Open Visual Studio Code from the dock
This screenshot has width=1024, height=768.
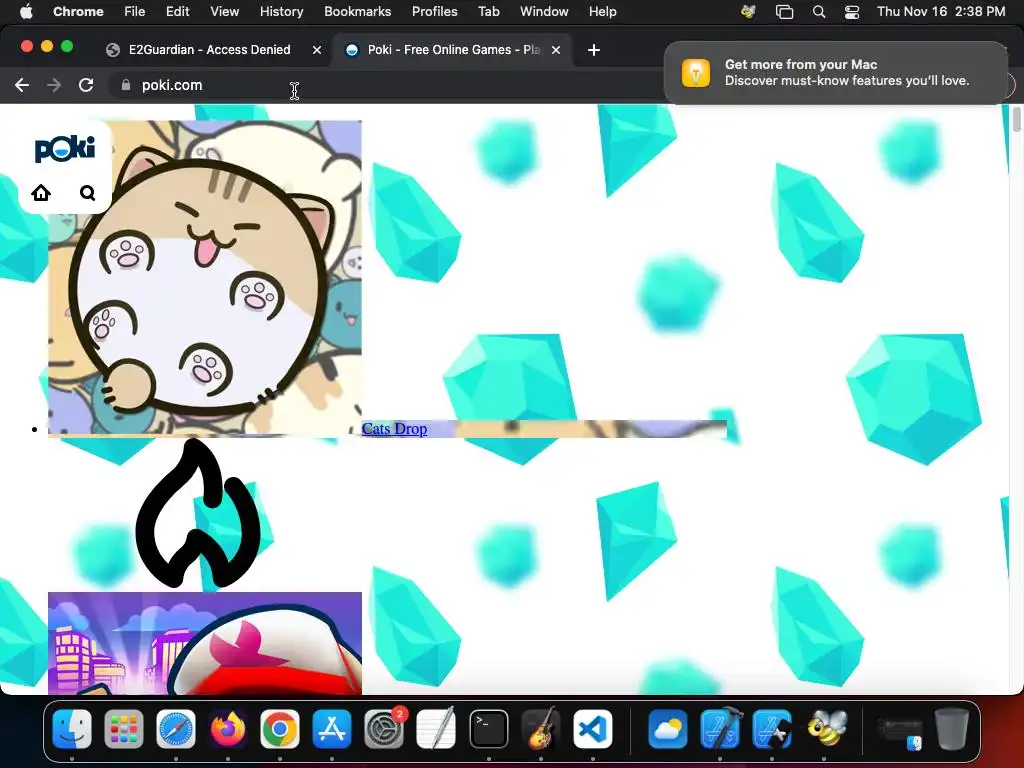[593, 729]
